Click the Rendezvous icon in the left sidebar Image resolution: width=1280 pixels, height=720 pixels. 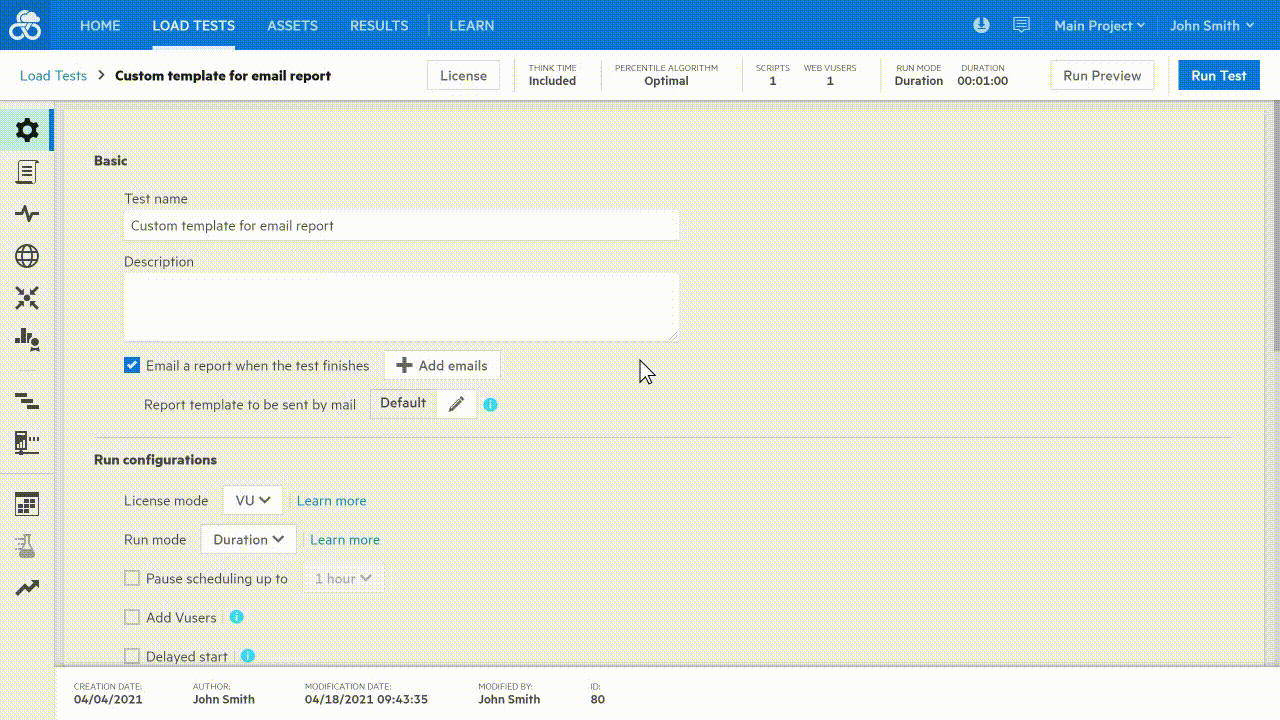tap(26, 298)
